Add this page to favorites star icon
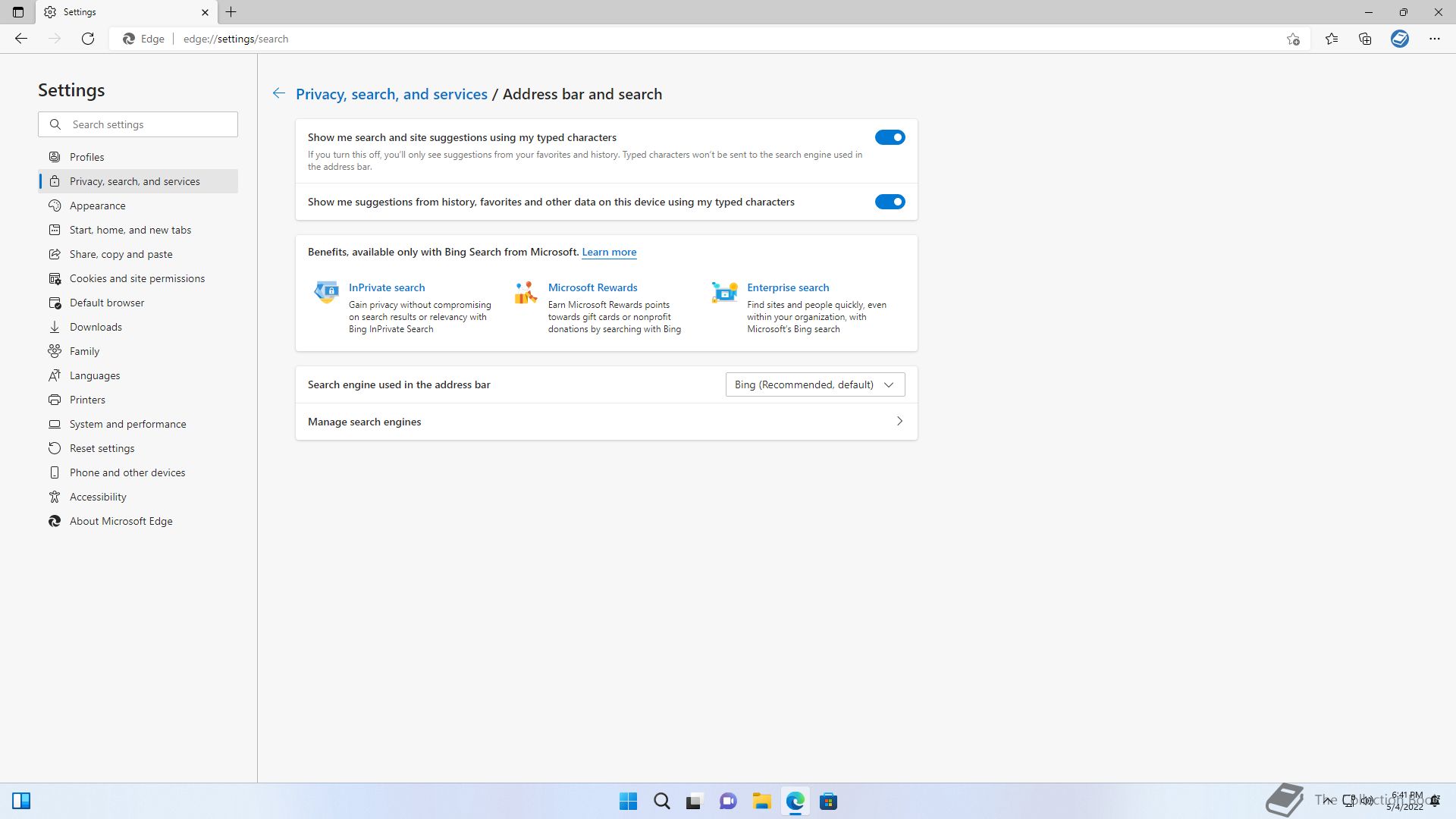This screenshot has height=819, width=1456. coord(1293,39)
